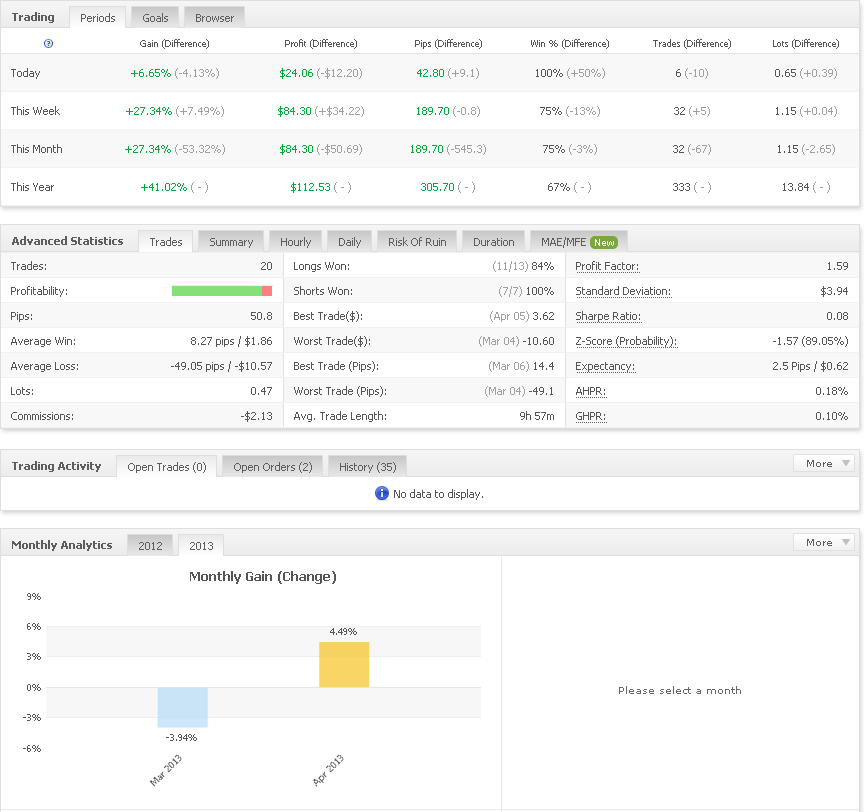Click the This Month row label
The width and height of the screenshot is (866, 812).
[36, 149]
